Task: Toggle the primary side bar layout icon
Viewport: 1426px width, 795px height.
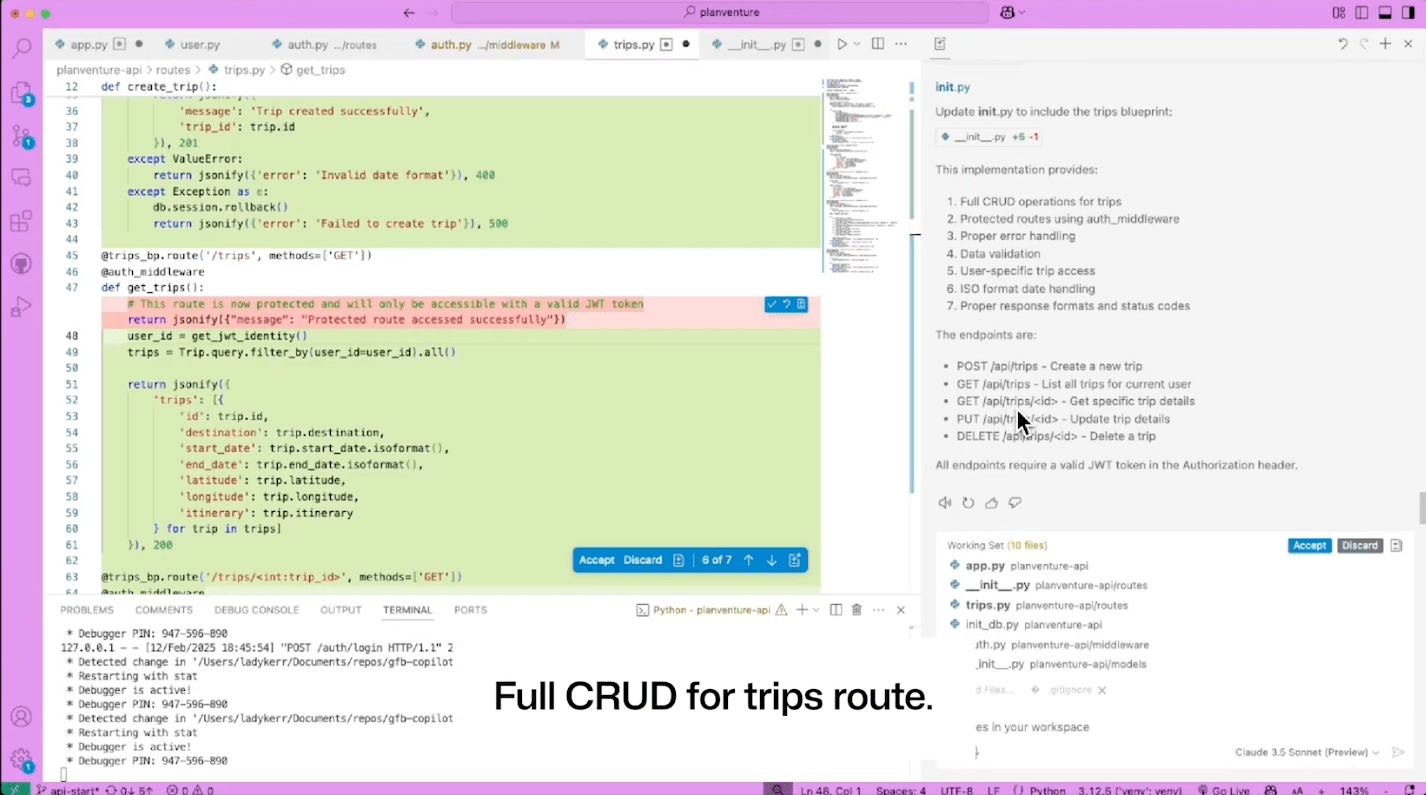Action: (1361, 13)
